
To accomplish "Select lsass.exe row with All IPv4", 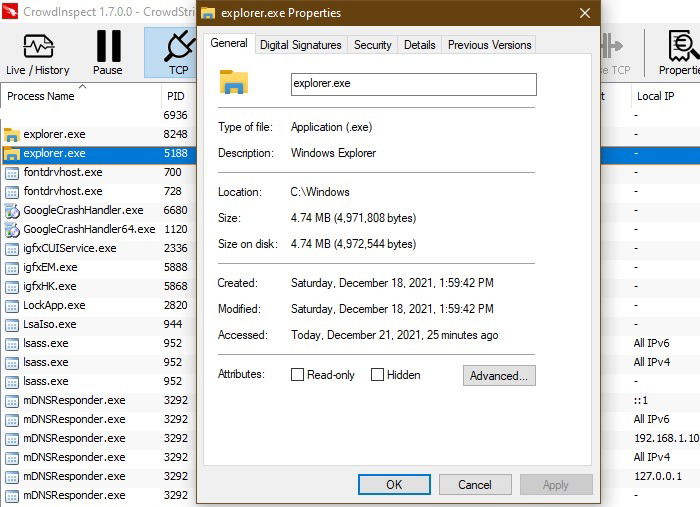I will coord(98,362).
